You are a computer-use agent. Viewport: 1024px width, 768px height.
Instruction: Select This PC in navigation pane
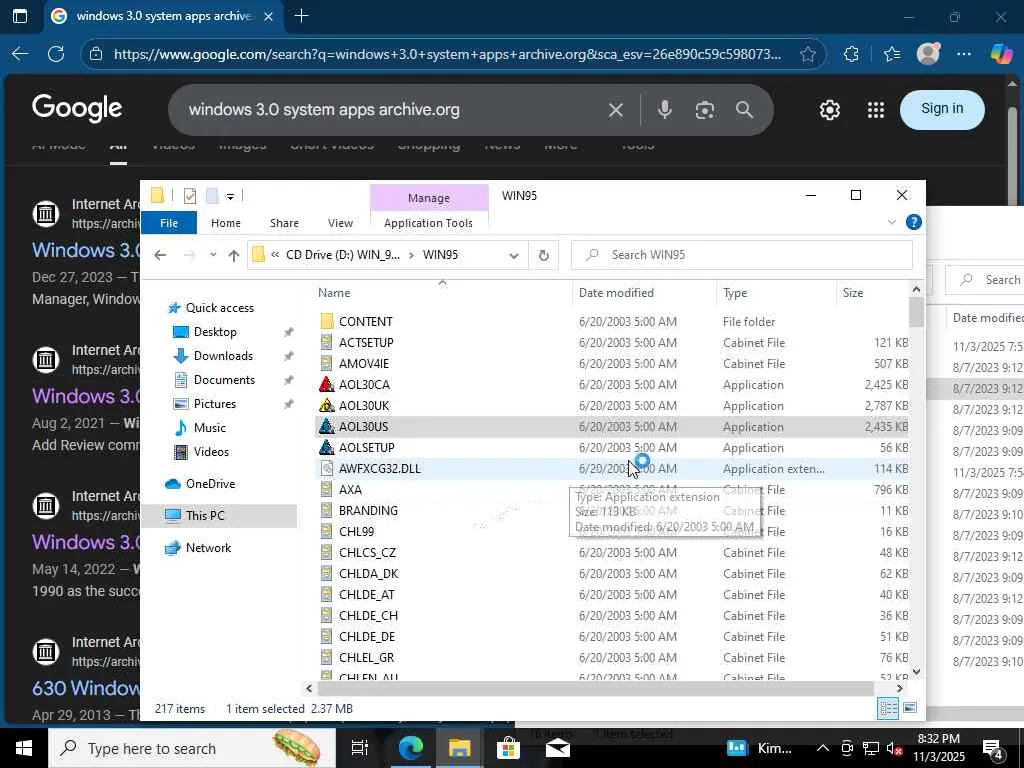click(204, 515)
